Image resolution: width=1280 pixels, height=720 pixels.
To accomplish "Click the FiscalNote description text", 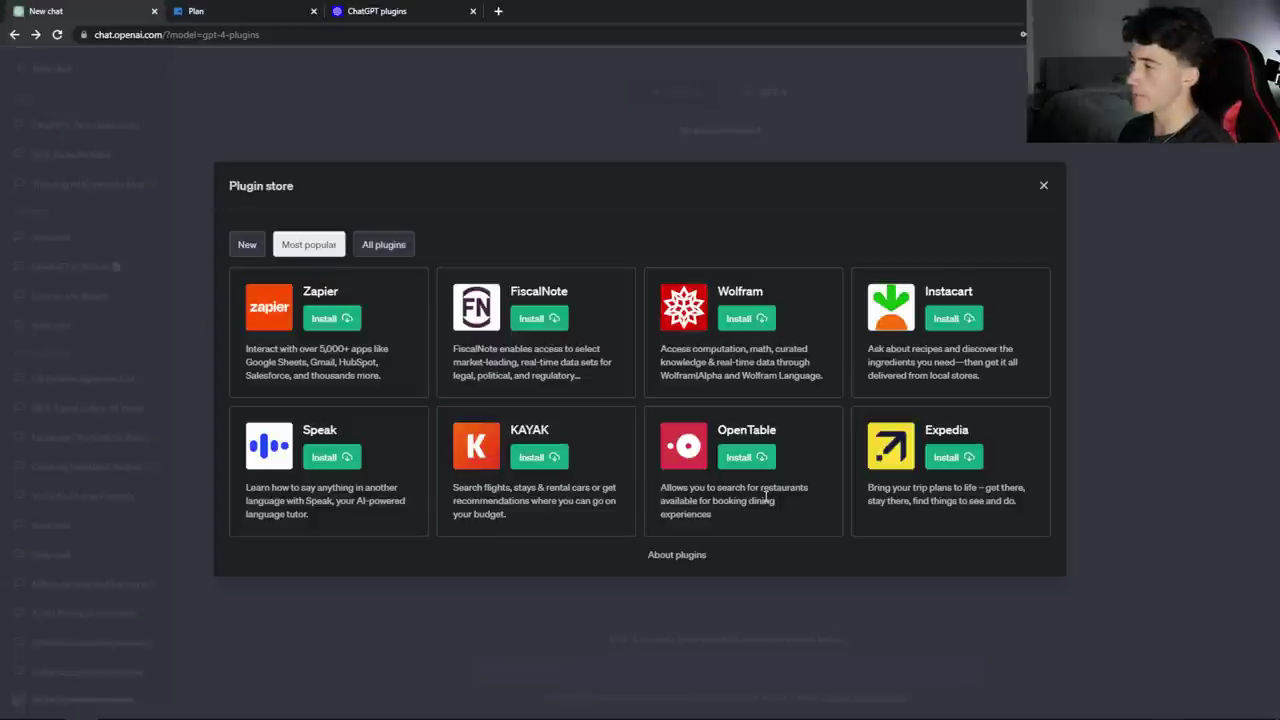I will click(532, 362).
